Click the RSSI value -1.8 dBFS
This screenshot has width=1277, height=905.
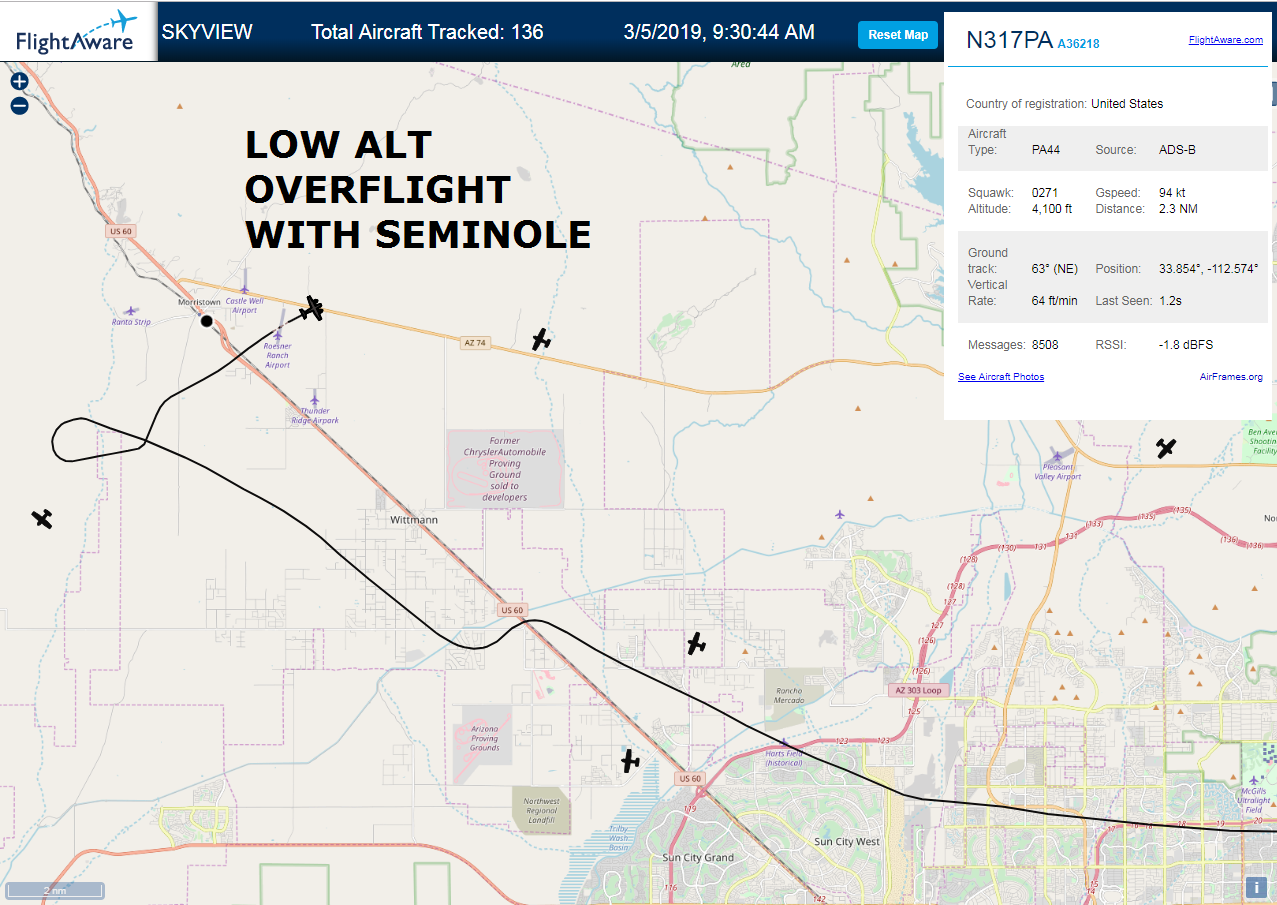pos(1185,345)
